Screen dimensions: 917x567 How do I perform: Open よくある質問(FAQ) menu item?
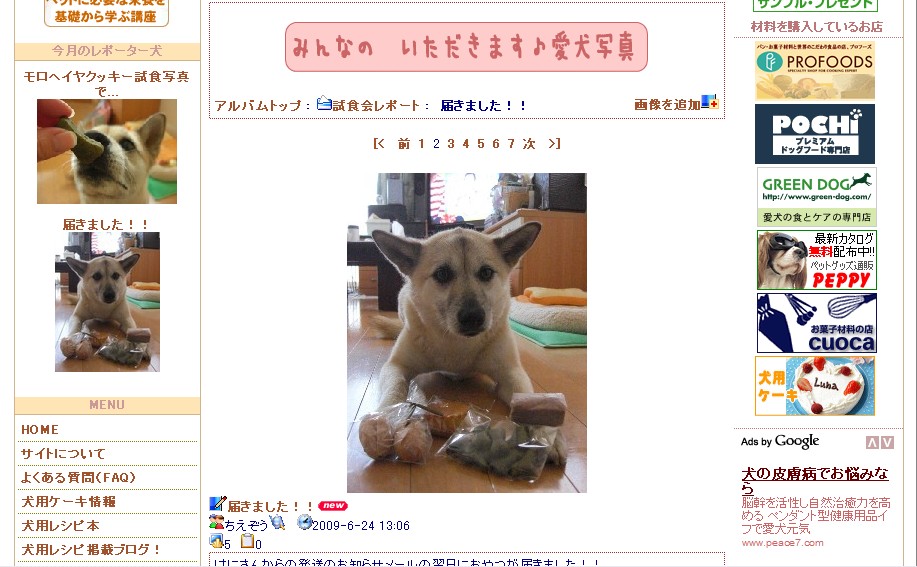(x=78, y=478)
